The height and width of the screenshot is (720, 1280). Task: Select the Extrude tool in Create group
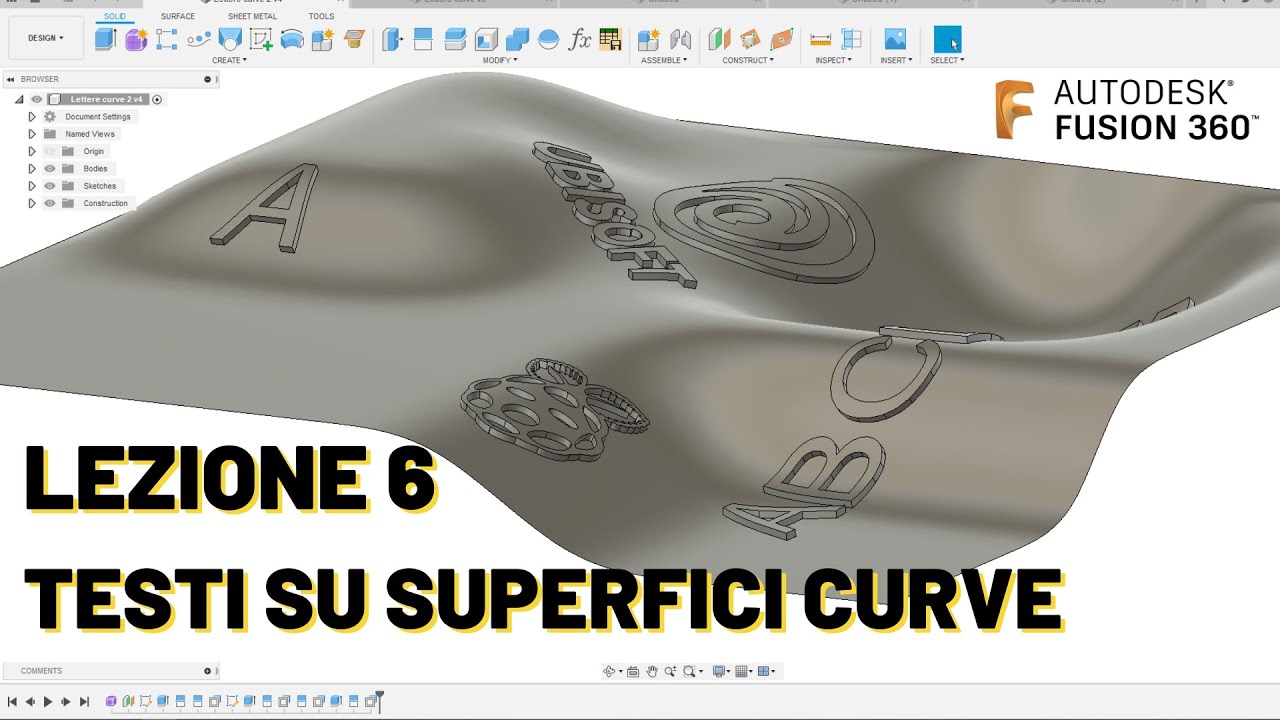105,39
